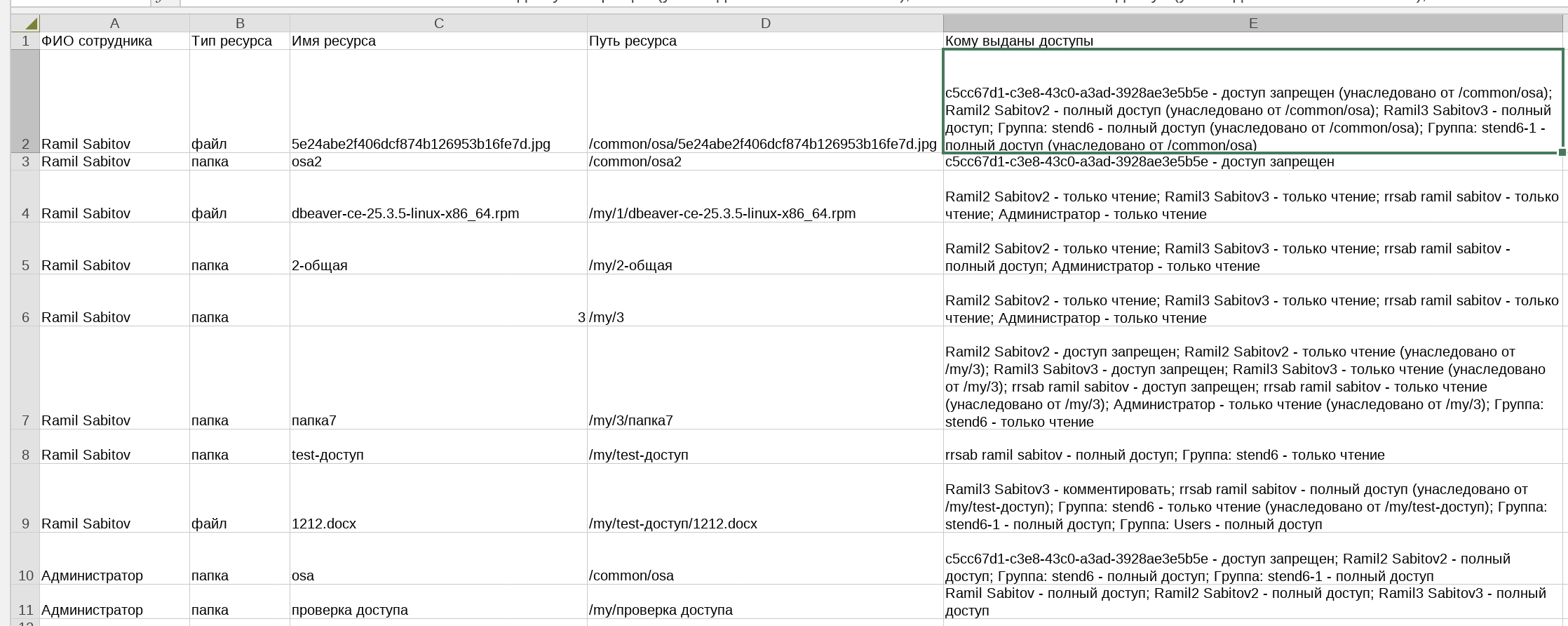1568x626 pixels.
Task: Select 'папка' type cell in row 3
Action: click(x=240, y=161)
